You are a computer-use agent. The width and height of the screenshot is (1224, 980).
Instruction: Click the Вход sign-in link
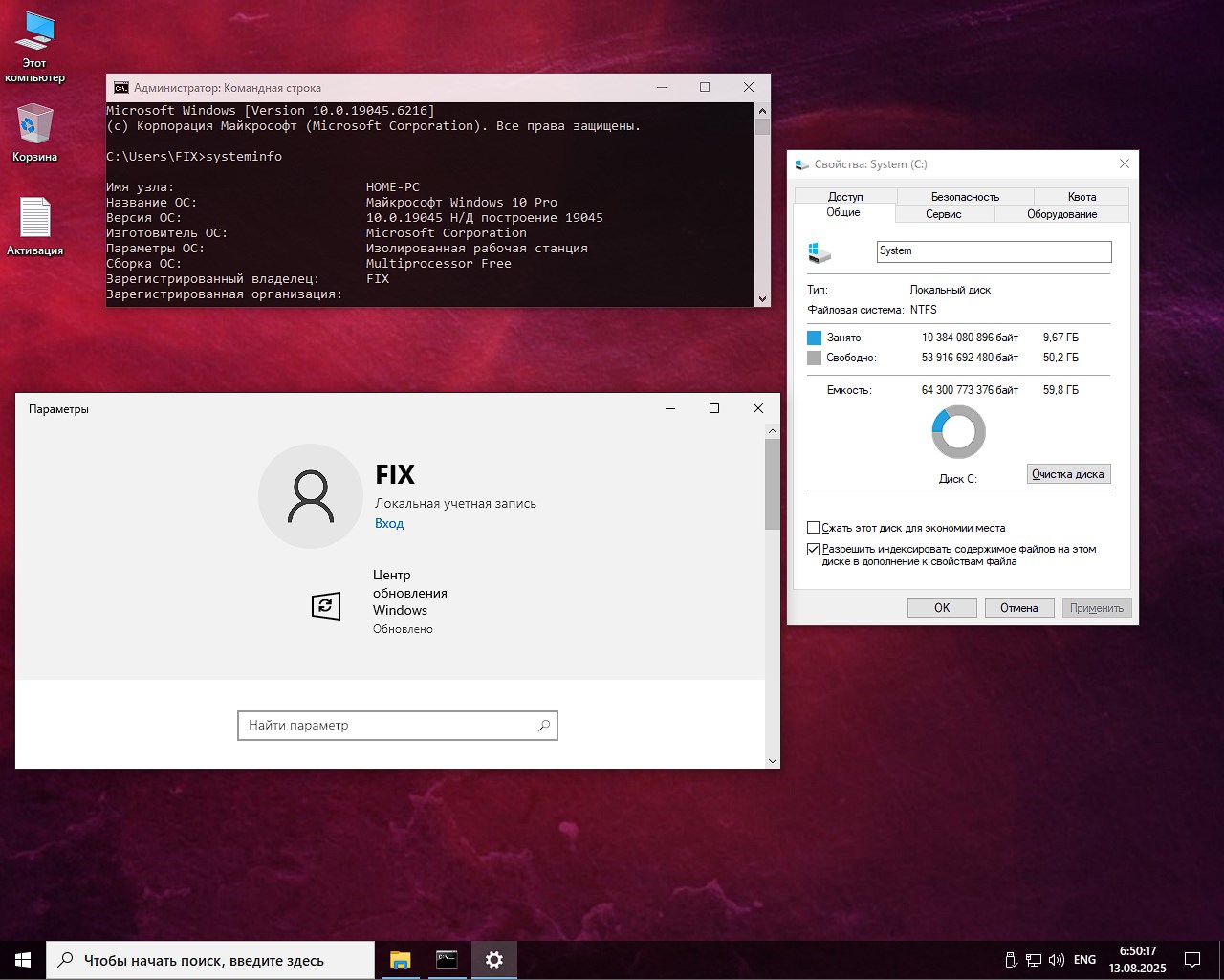click(389, 524)
